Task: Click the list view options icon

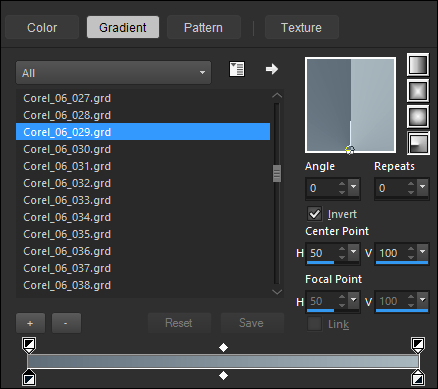Action: [x=237, y=69]
